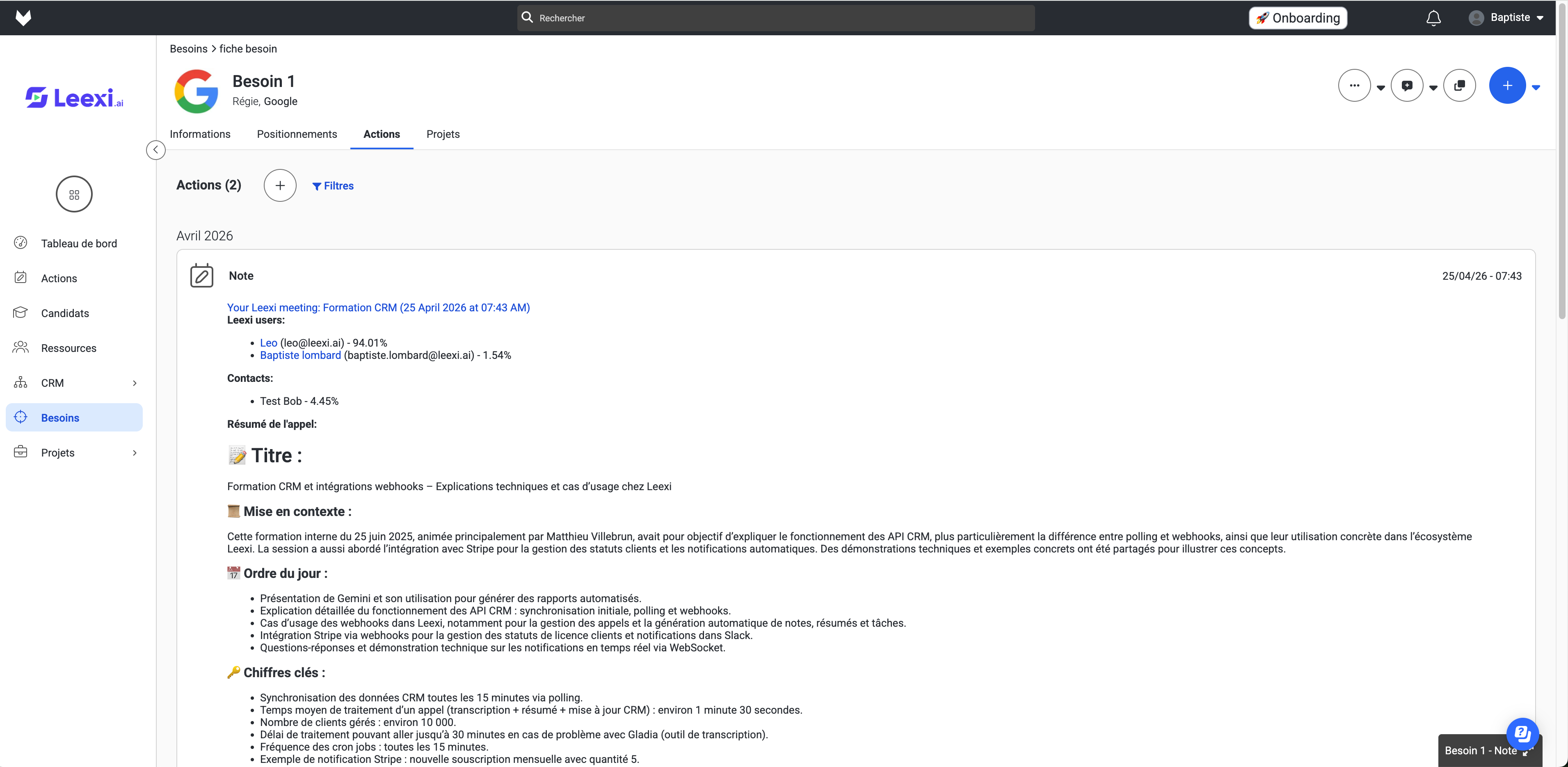Image resolution: width=1568 pixels, height=767 pixels.
Task: Switch to the Positionnements tab
Action: [297, 134]
